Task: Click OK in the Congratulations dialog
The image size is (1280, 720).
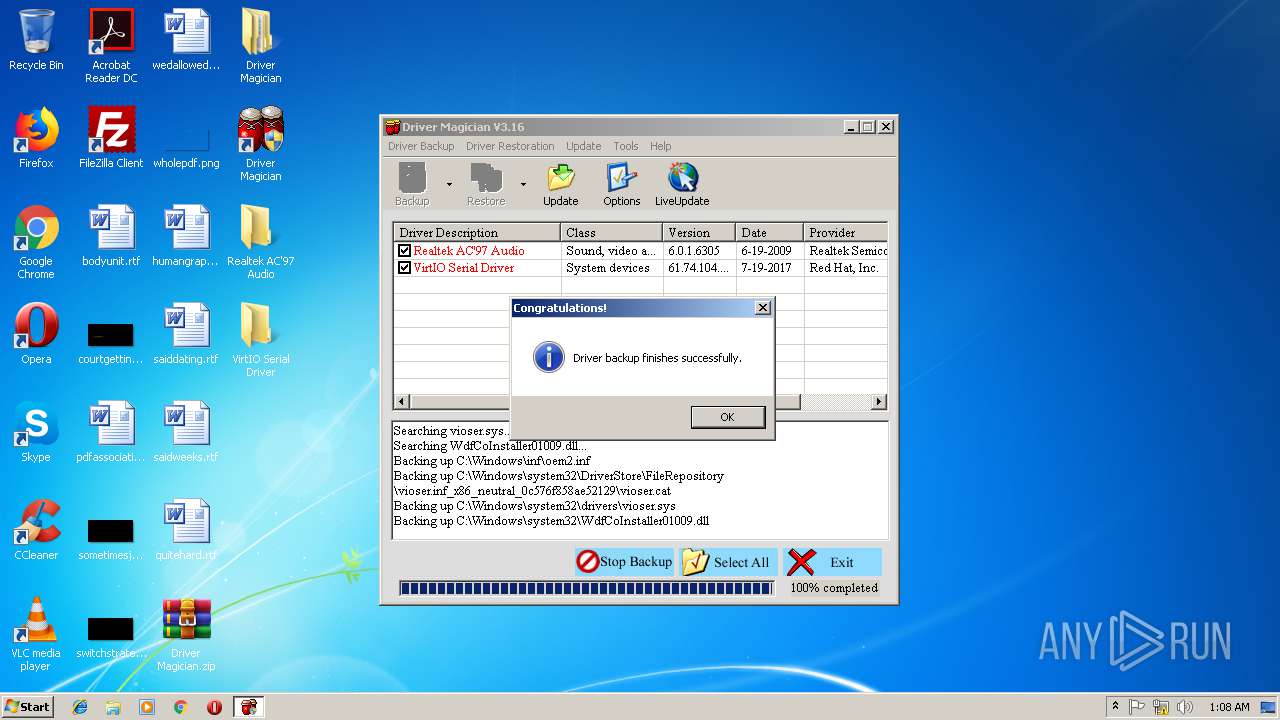Action: [727, 417]
